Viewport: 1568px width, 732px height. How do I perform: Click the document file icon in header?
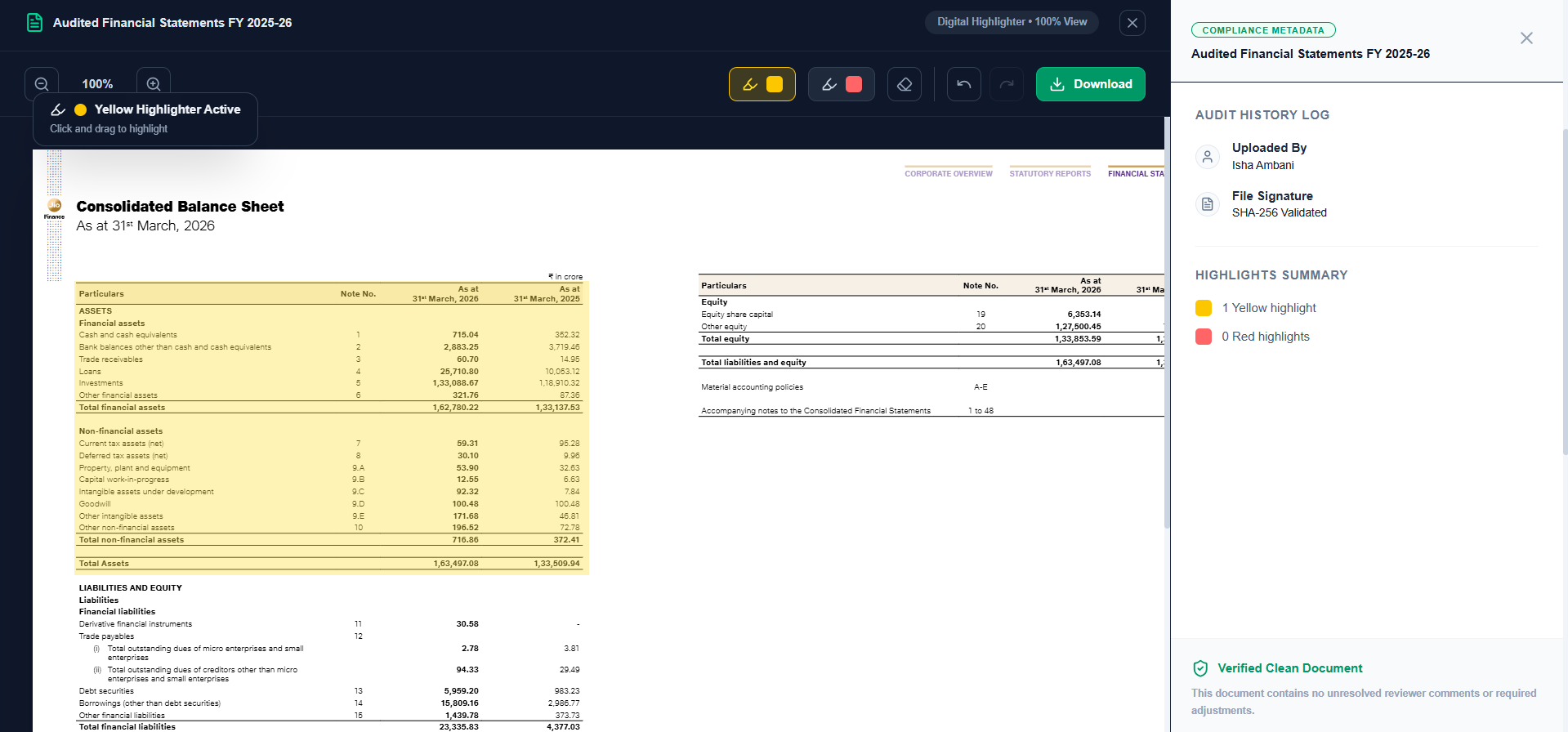(34, 23)
